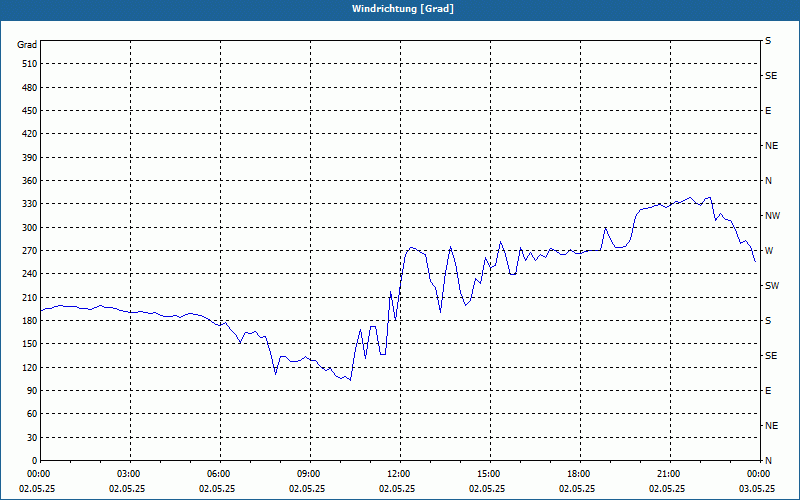The image size is (800, 500).
Task: Select the 210 degree axis label
Action: [x=29, y=297]
